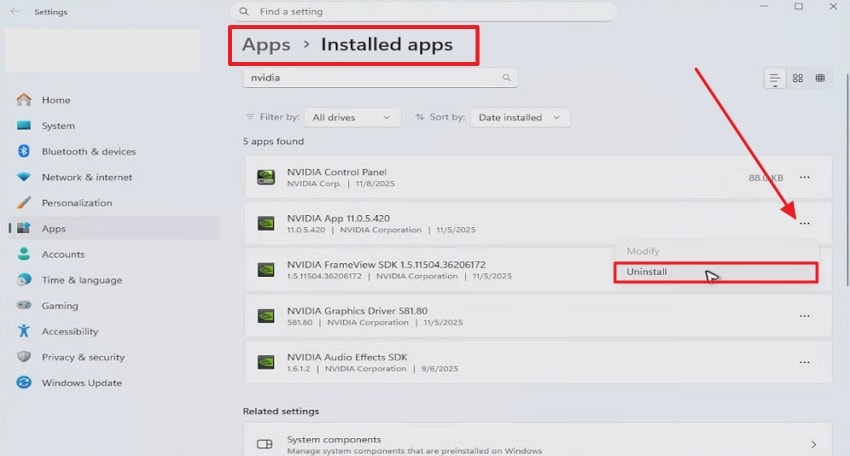Click the Bluetooth icon in sidebar
This screenshot has height=456, width=850.
point(23,151)
